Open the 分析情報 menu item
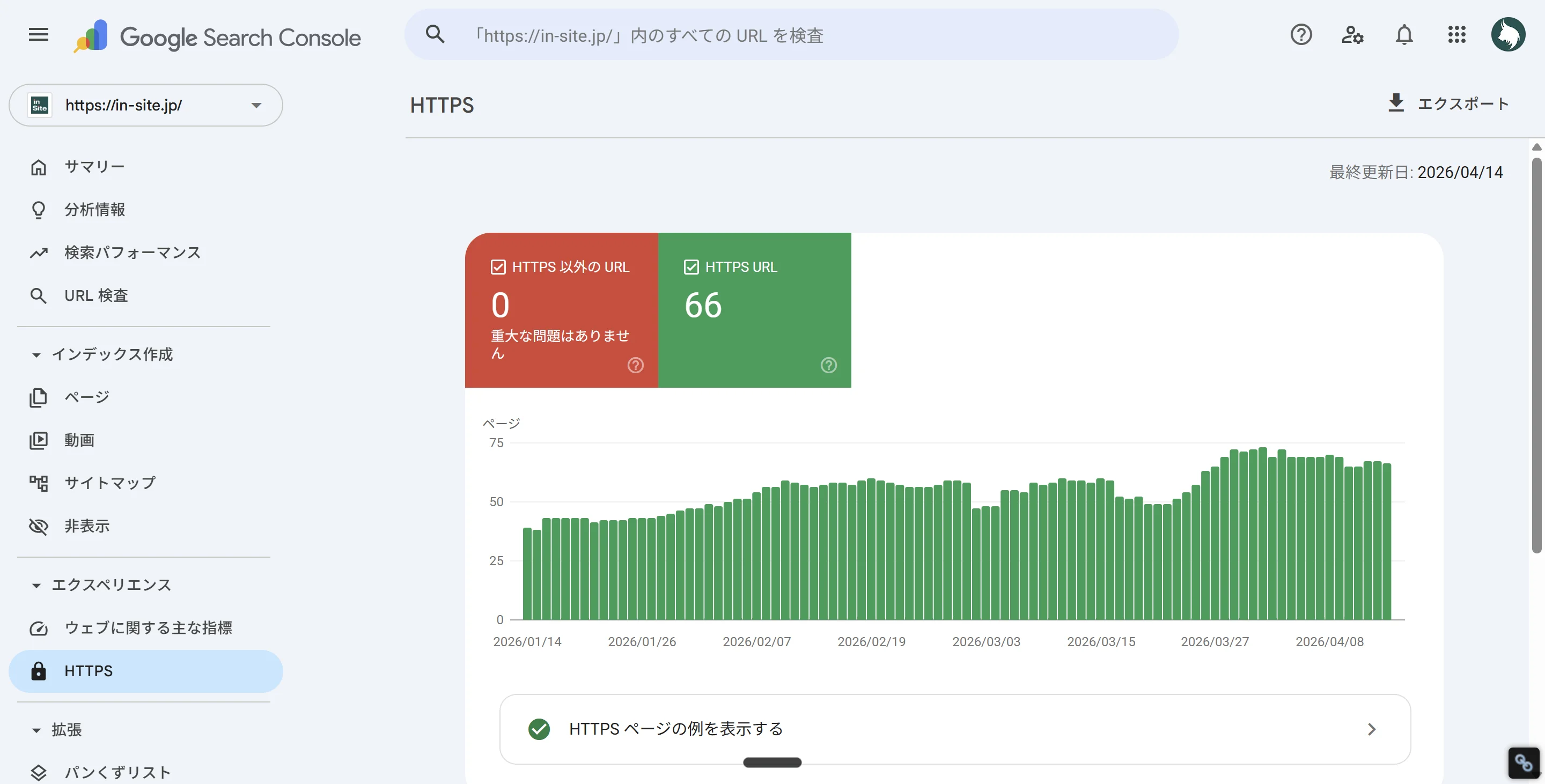This screenshot has width=1545, height=784. click(96, 209)
